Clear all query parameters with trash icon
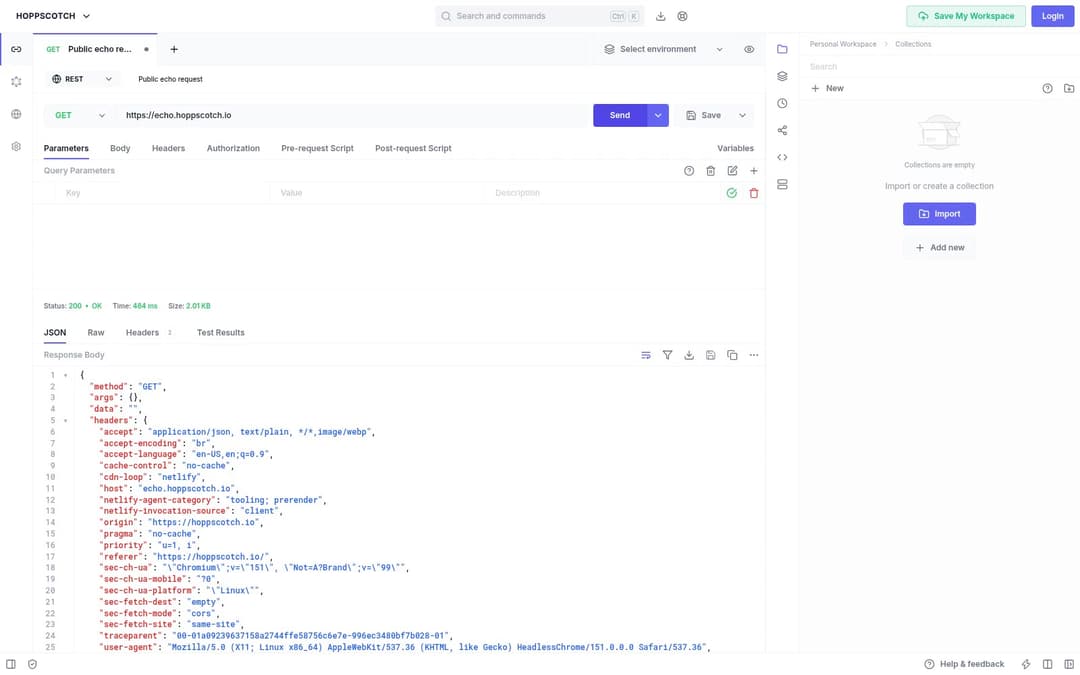 pos(710,171)
